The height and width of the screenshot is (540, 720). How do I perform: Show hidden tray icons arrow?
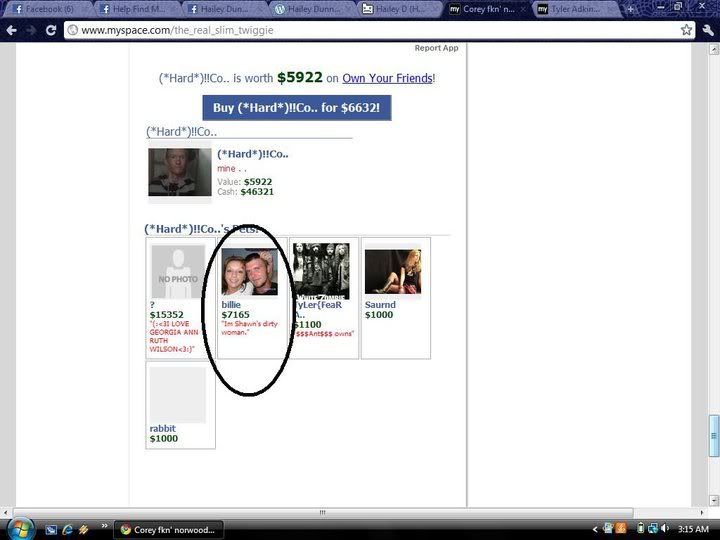595,529
